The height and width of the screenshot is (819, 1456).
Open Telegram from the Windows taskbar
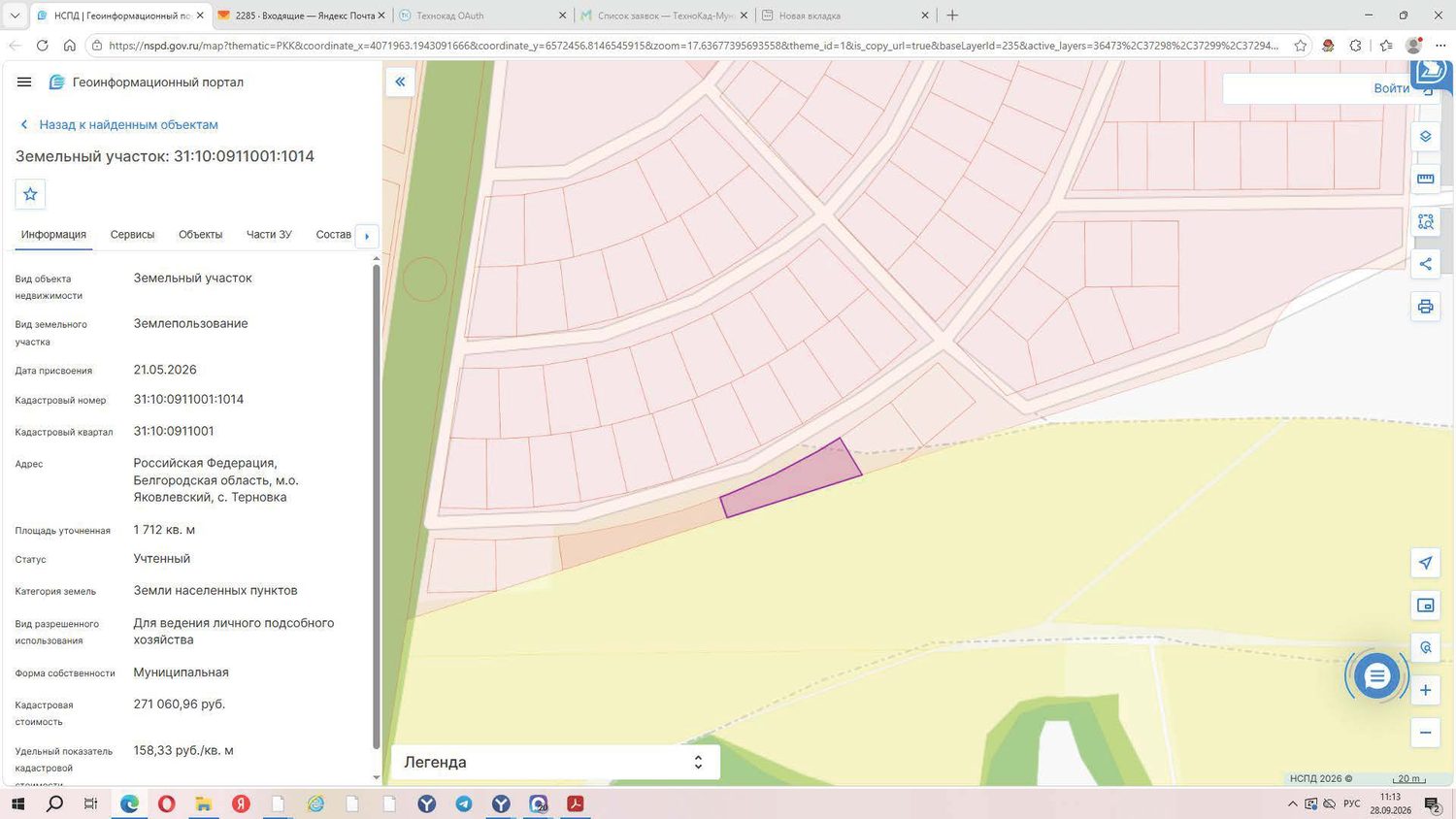point(464,803)
